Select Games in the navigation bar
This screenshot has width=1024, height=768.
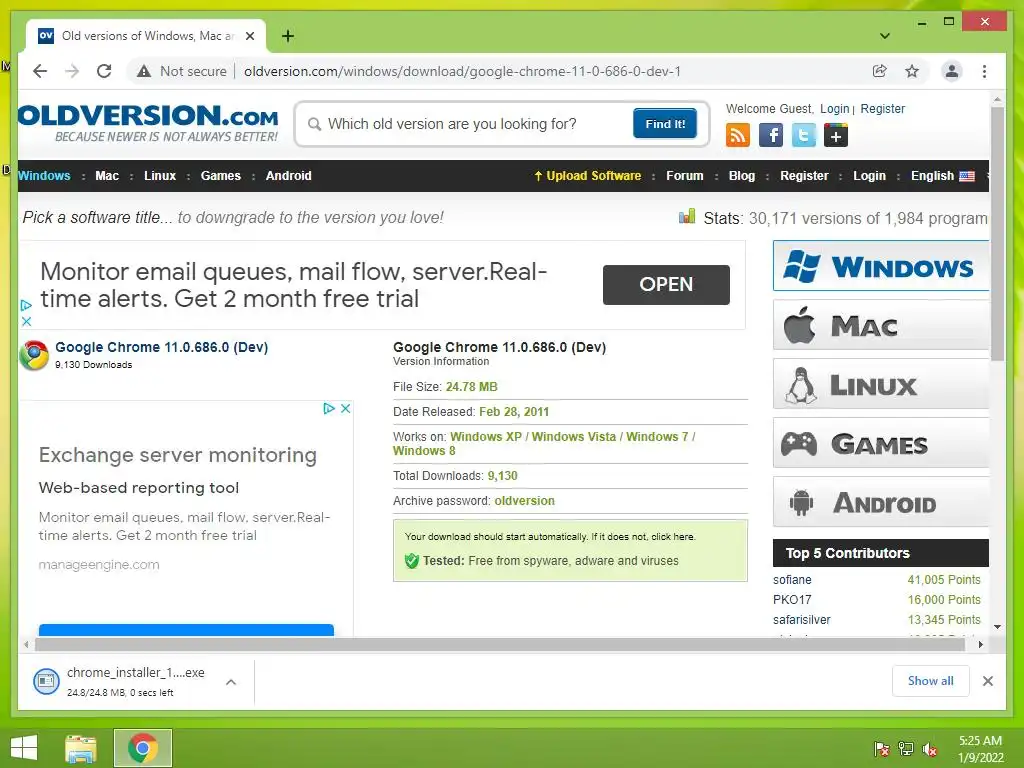pos(221,176)
